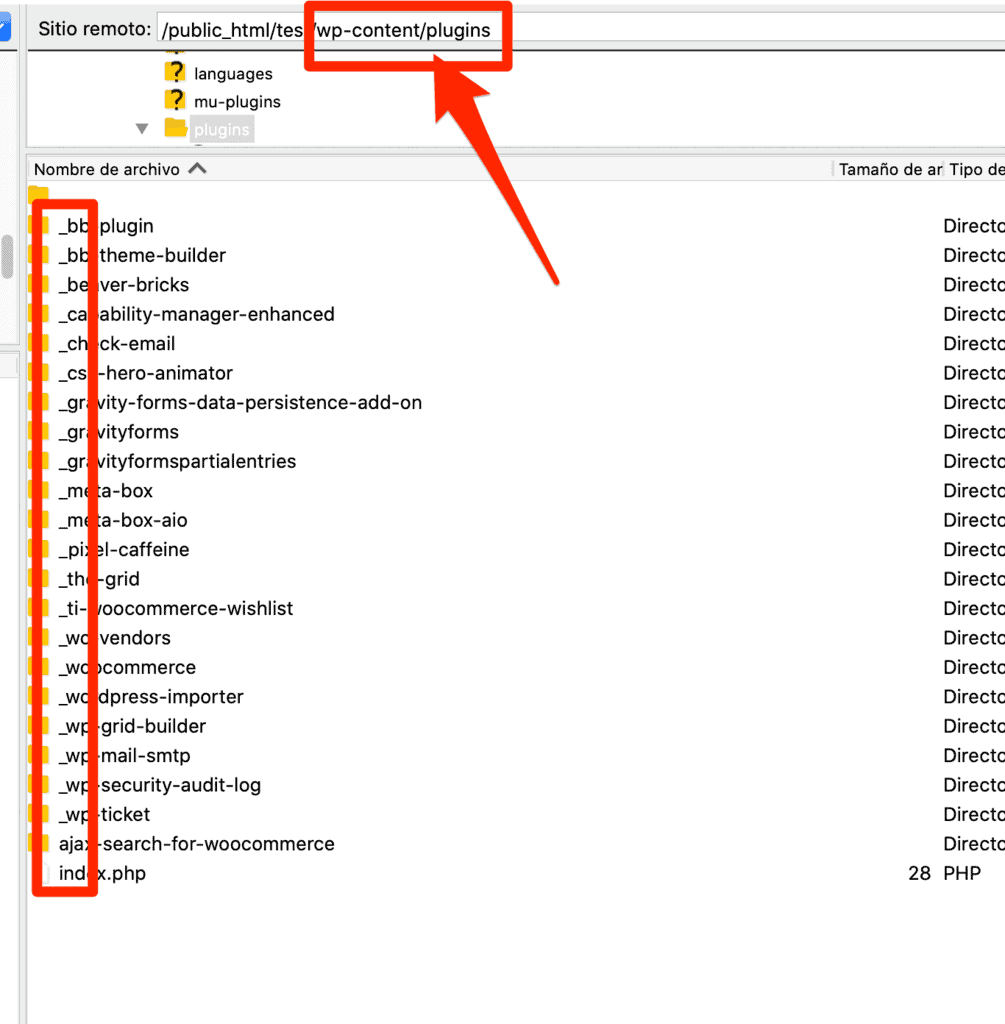This screenshot has height=1024, width=1005.
Task: Select _gravity-forms-data-persistence-add-on folder
Action: 240,402
